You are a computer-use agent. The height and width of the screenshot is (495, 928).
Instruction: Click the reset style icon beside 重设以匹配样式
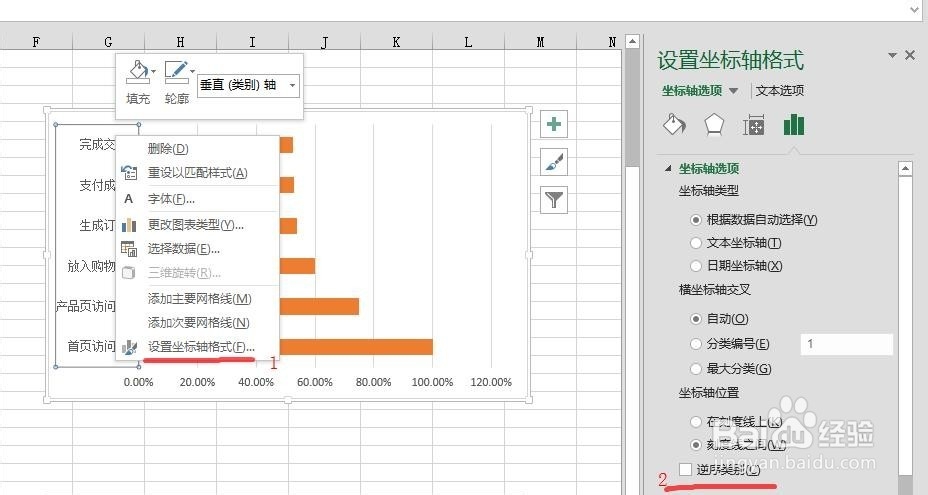click(x=129, y=173)
